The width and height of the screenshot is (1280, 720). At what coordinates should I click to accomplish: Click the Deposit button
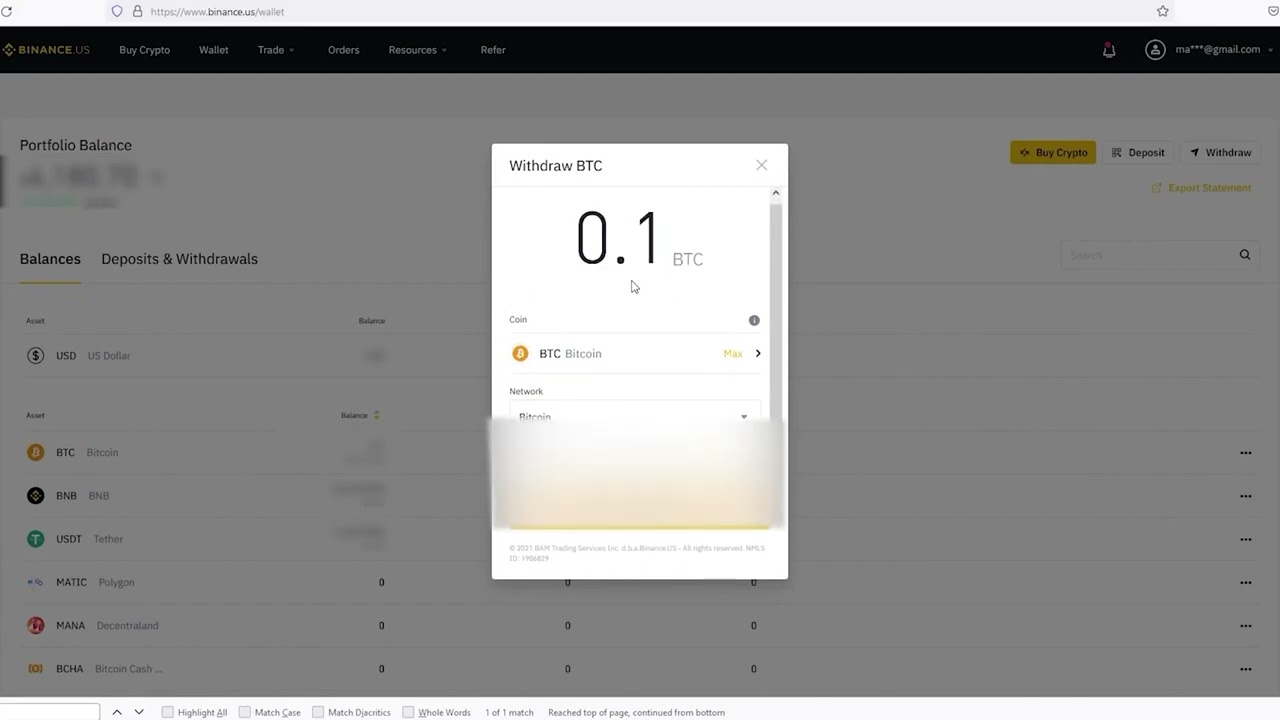click(1138, 153)
